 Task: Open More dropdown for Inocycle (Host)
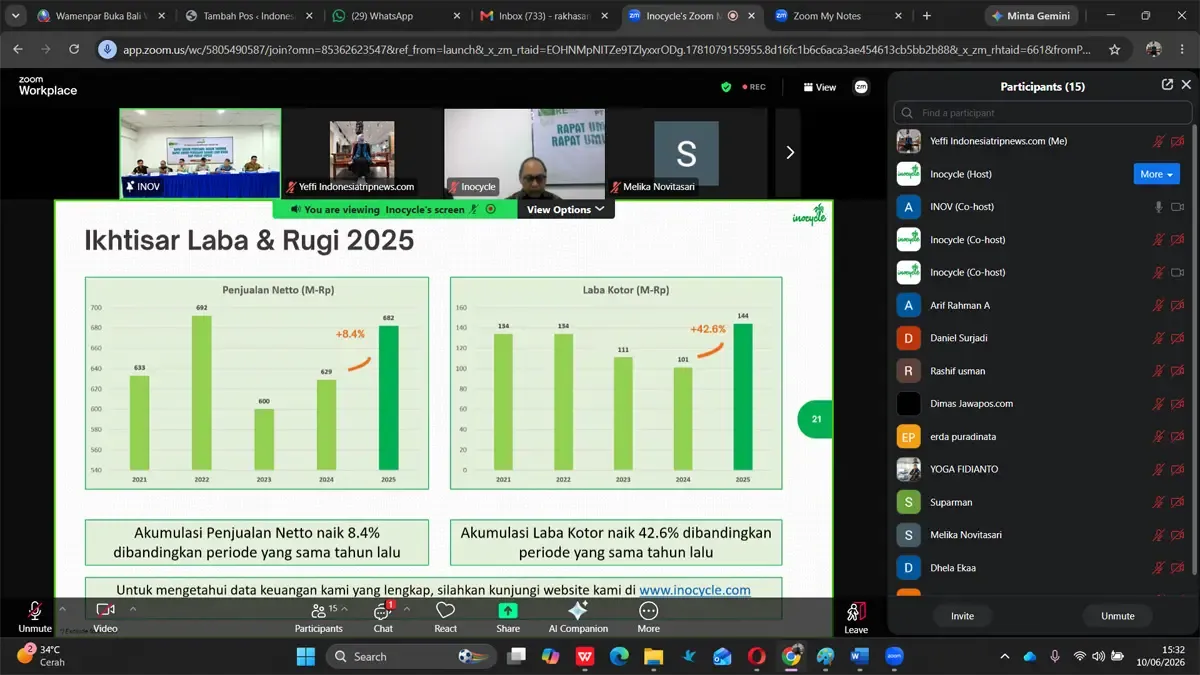[1157, 174]
